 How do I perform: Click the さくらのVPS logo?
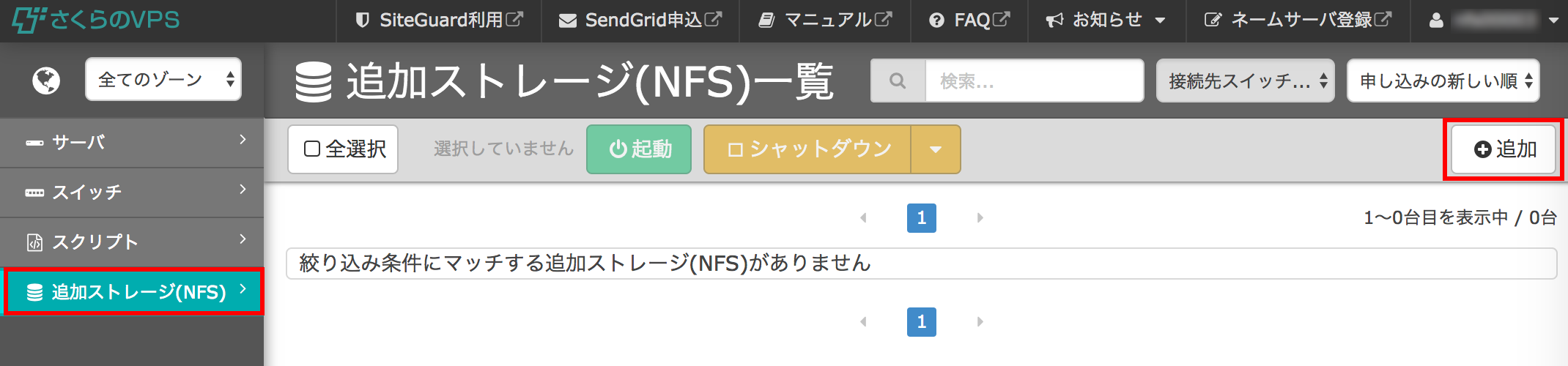[x=95, y=20]
